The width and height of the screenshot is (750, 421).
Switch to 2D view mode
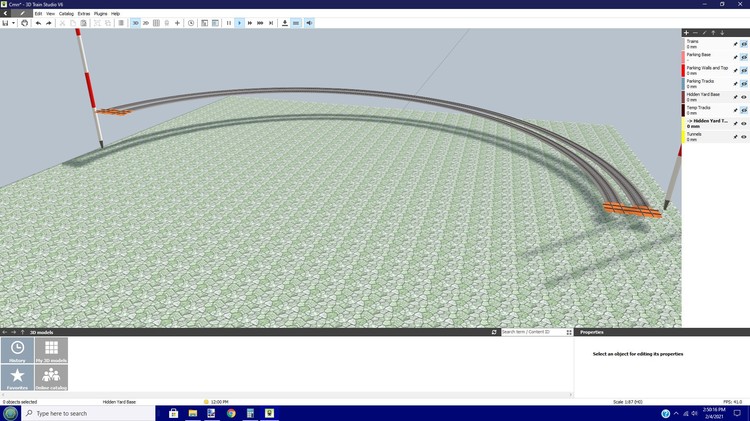(146, 23)
